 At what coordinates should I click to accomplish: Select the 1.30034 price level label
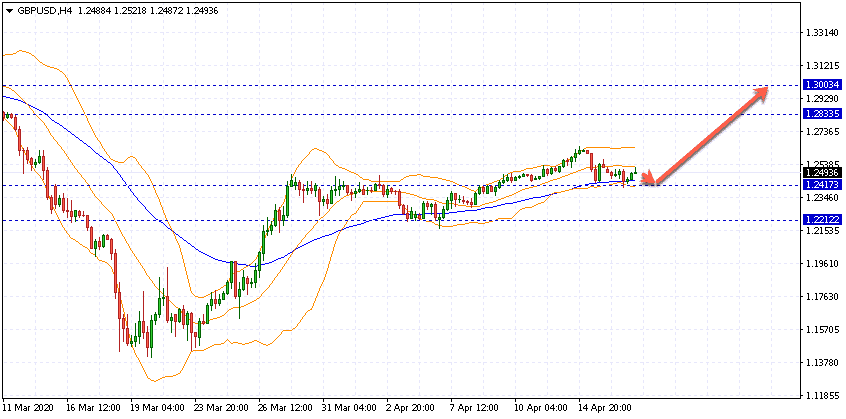tap(823, 85)
